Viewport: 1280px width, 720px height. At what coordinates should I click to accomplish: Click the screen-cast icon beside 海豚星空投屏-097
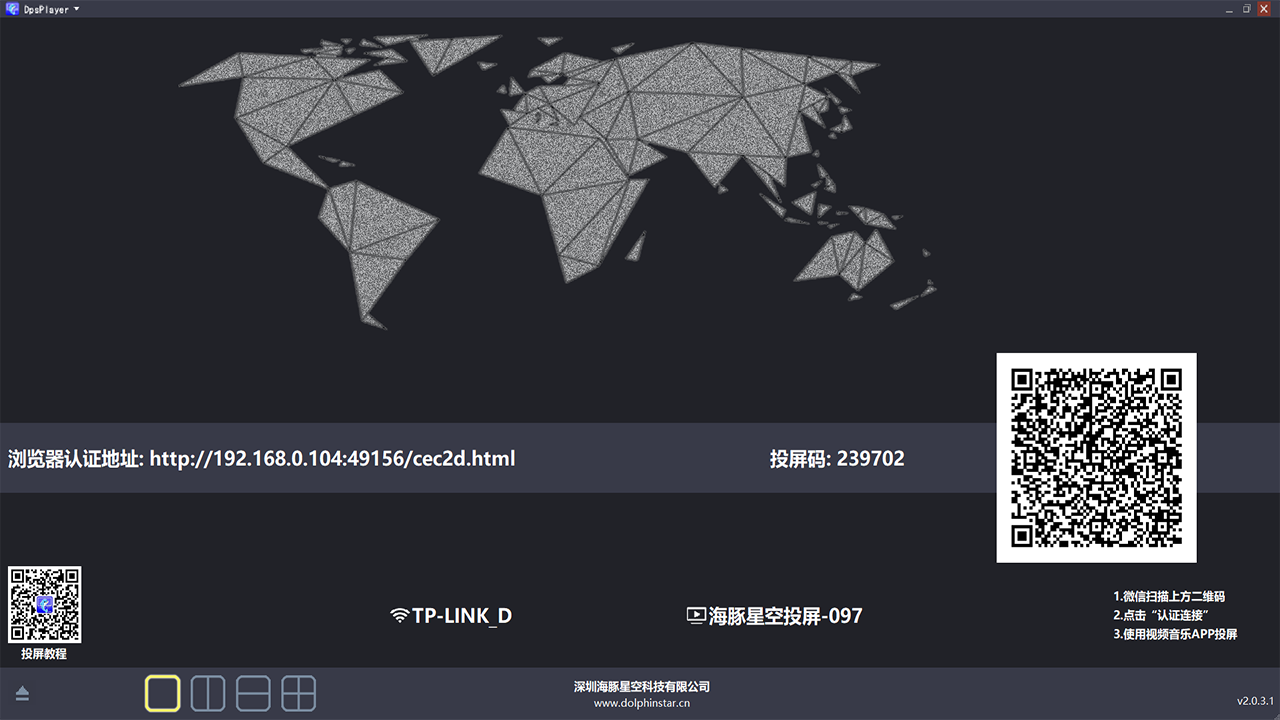coord(696,615)
